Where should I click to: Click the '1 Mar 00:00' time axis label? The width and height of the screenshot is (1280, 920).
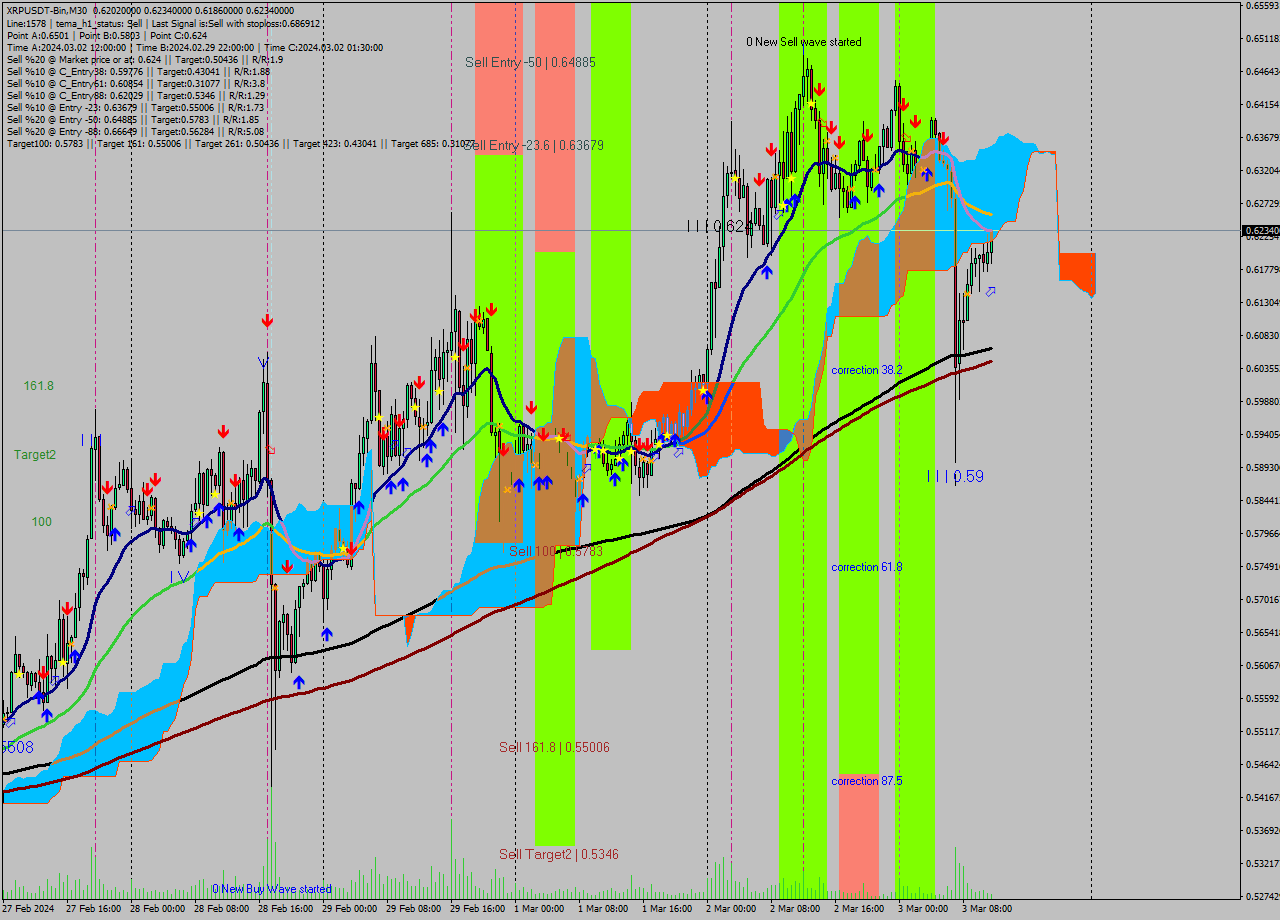pyautogui.click(x=539, y=909)
